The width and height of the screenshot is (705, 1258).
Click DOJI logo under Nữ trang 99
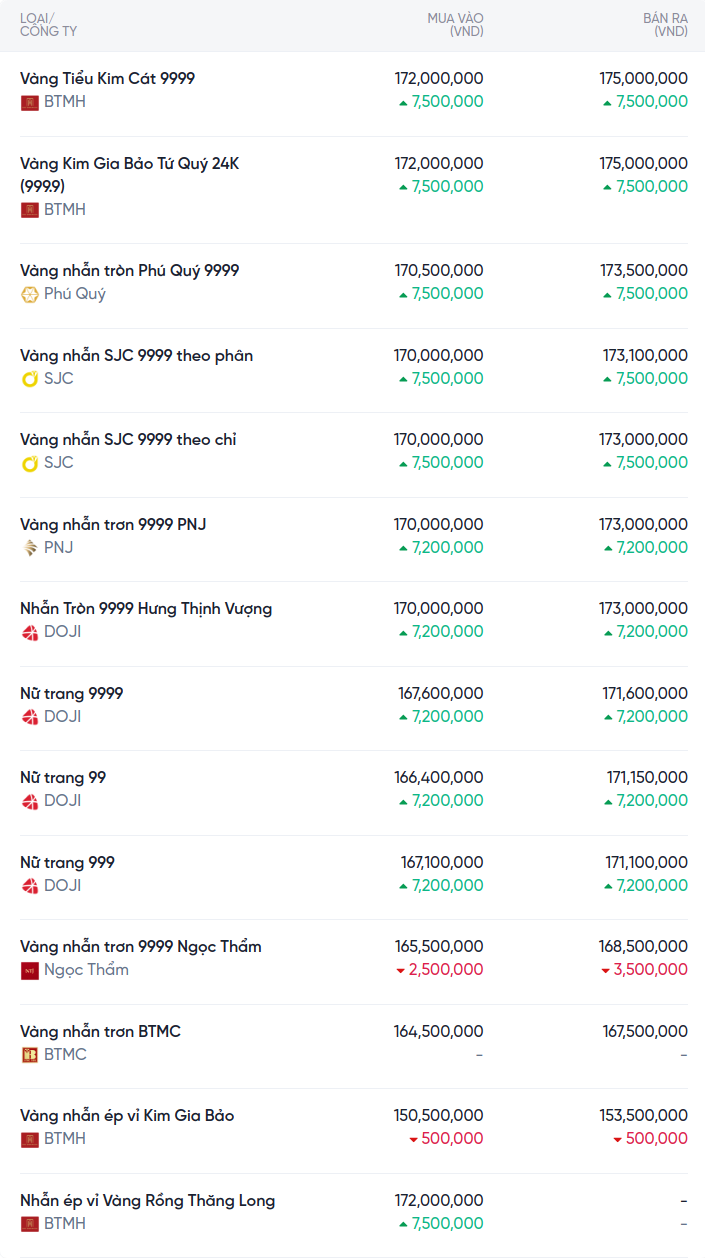pyautogui.click(x=30, y=801)
